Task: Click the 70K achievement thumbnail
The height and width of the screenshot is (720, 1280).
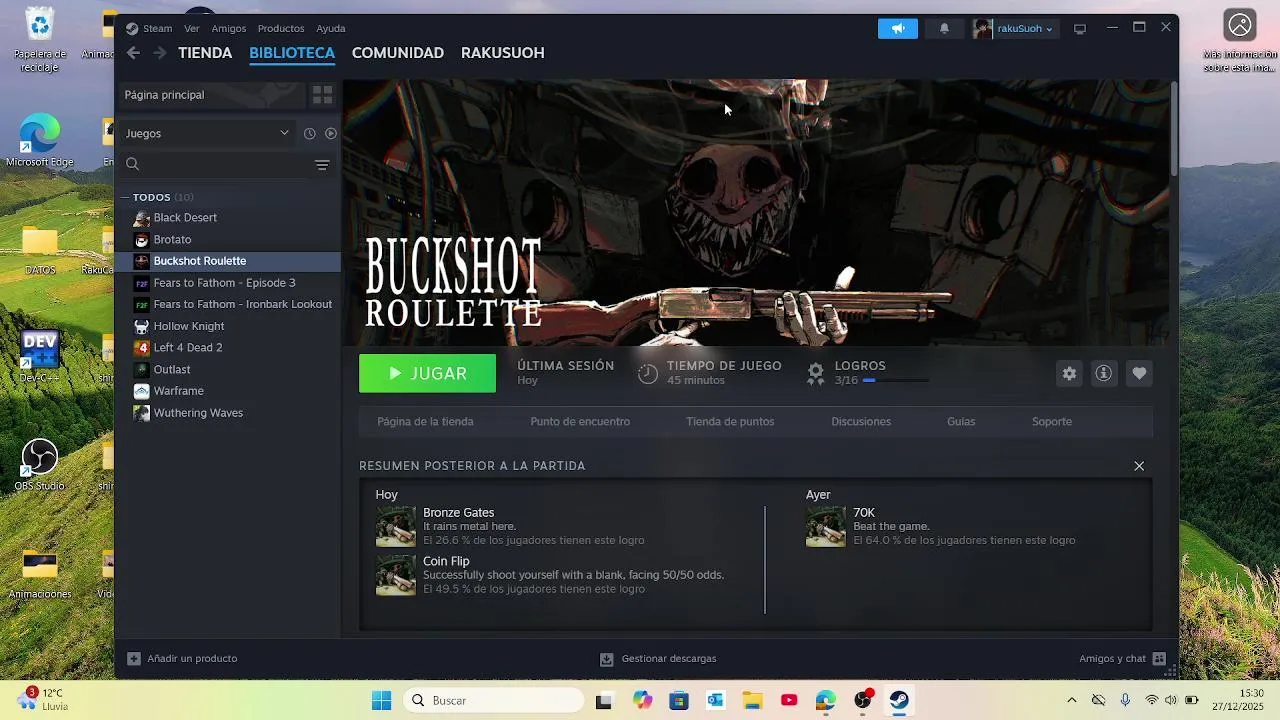Action: coord(826,527)
